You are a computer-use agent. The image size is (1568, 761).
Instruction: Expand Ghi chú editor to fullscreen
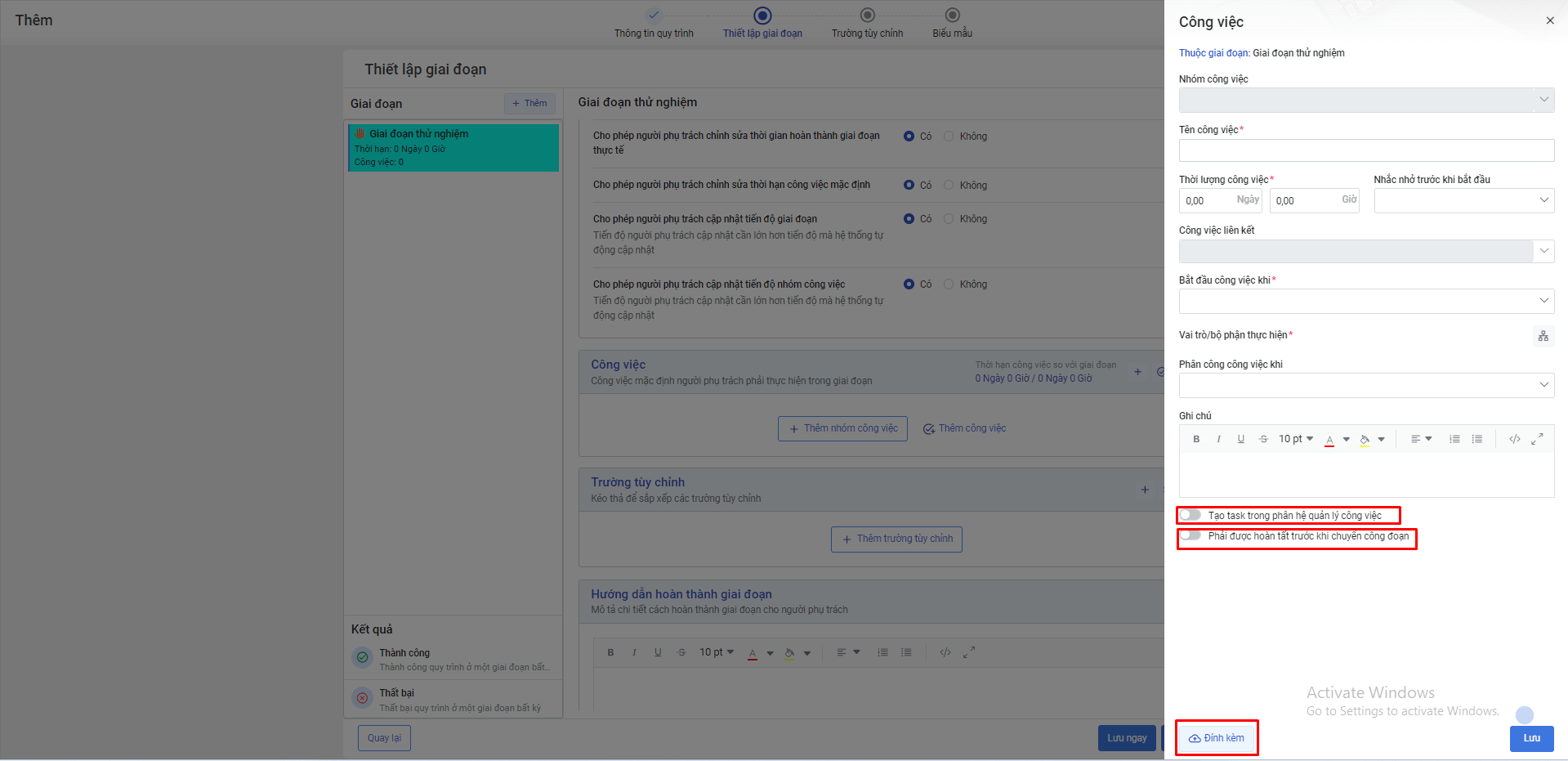coord(1537,439)
